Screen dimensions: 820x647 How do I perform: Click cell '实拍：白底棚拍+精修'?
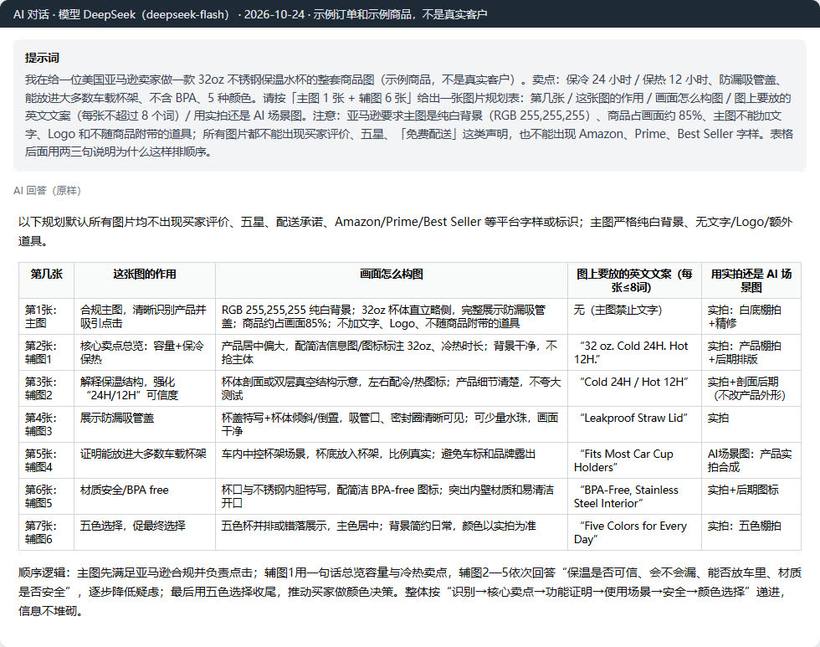click(751, 316)
